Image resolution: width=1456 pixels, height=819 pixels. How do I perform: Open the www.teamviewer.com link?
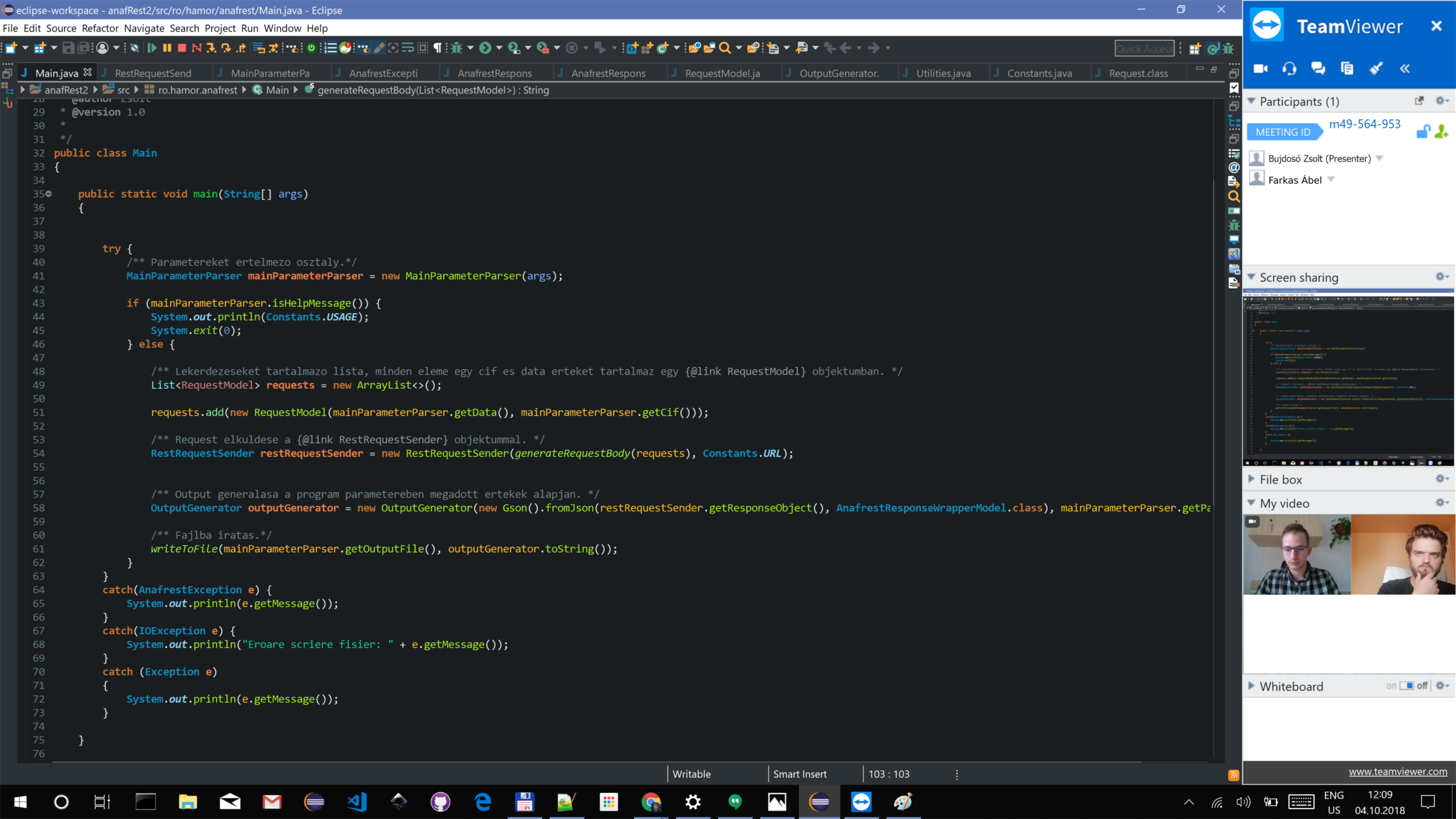click(x=1398, y=772)
